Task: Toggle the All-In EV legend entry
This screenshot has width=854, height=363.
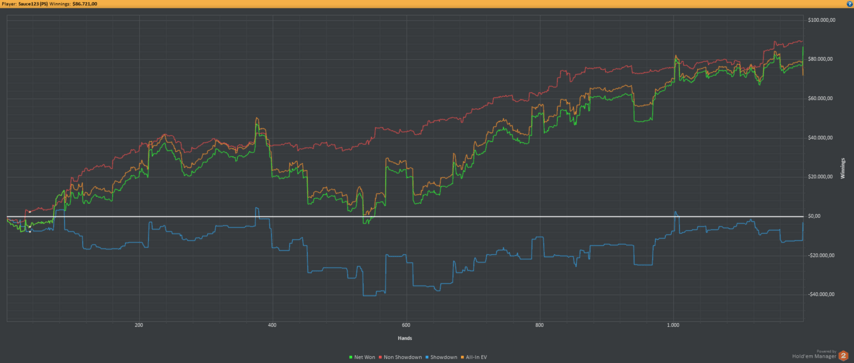Action: (473, 357)
